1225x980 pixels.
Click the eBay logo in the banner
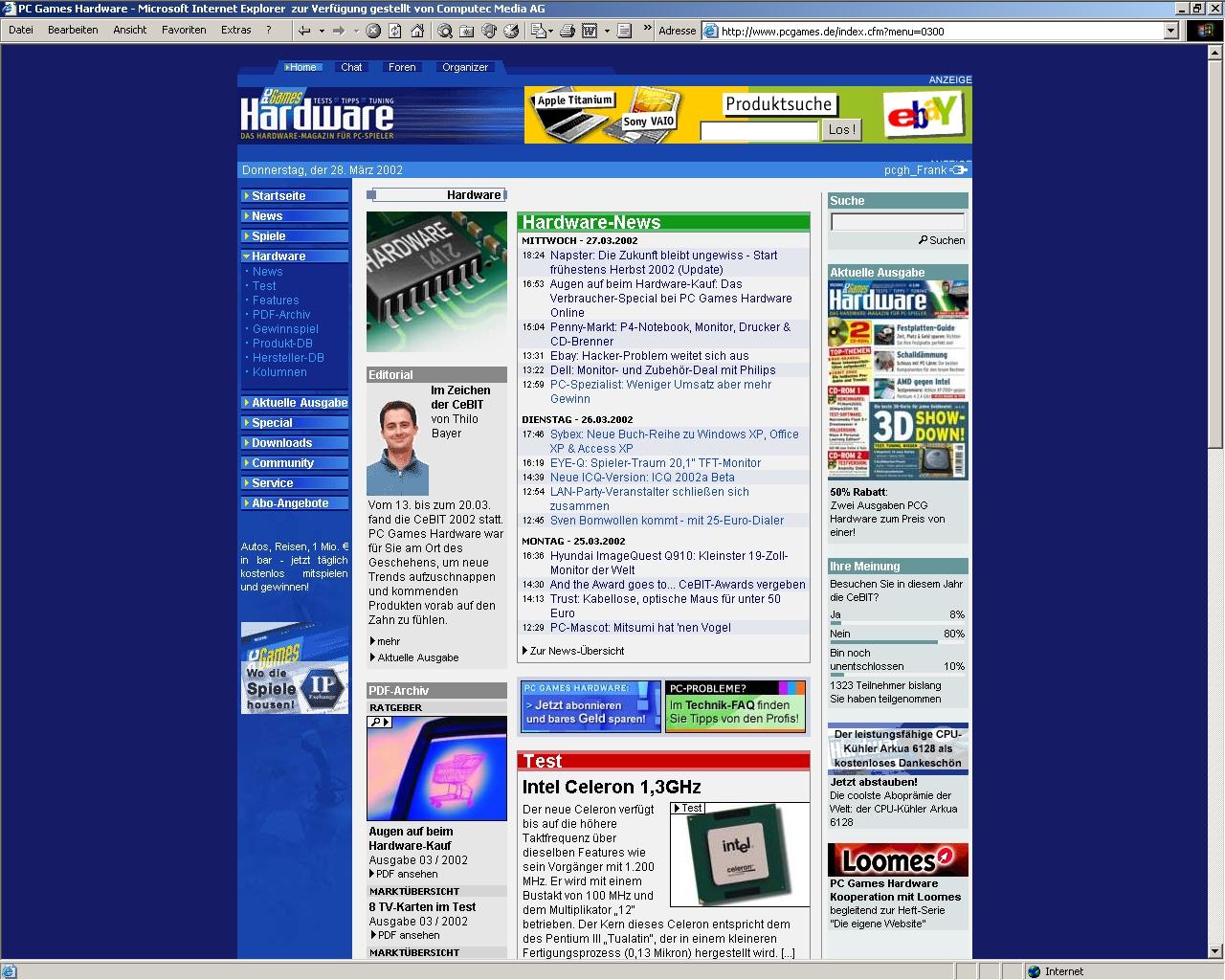(922, 114)
